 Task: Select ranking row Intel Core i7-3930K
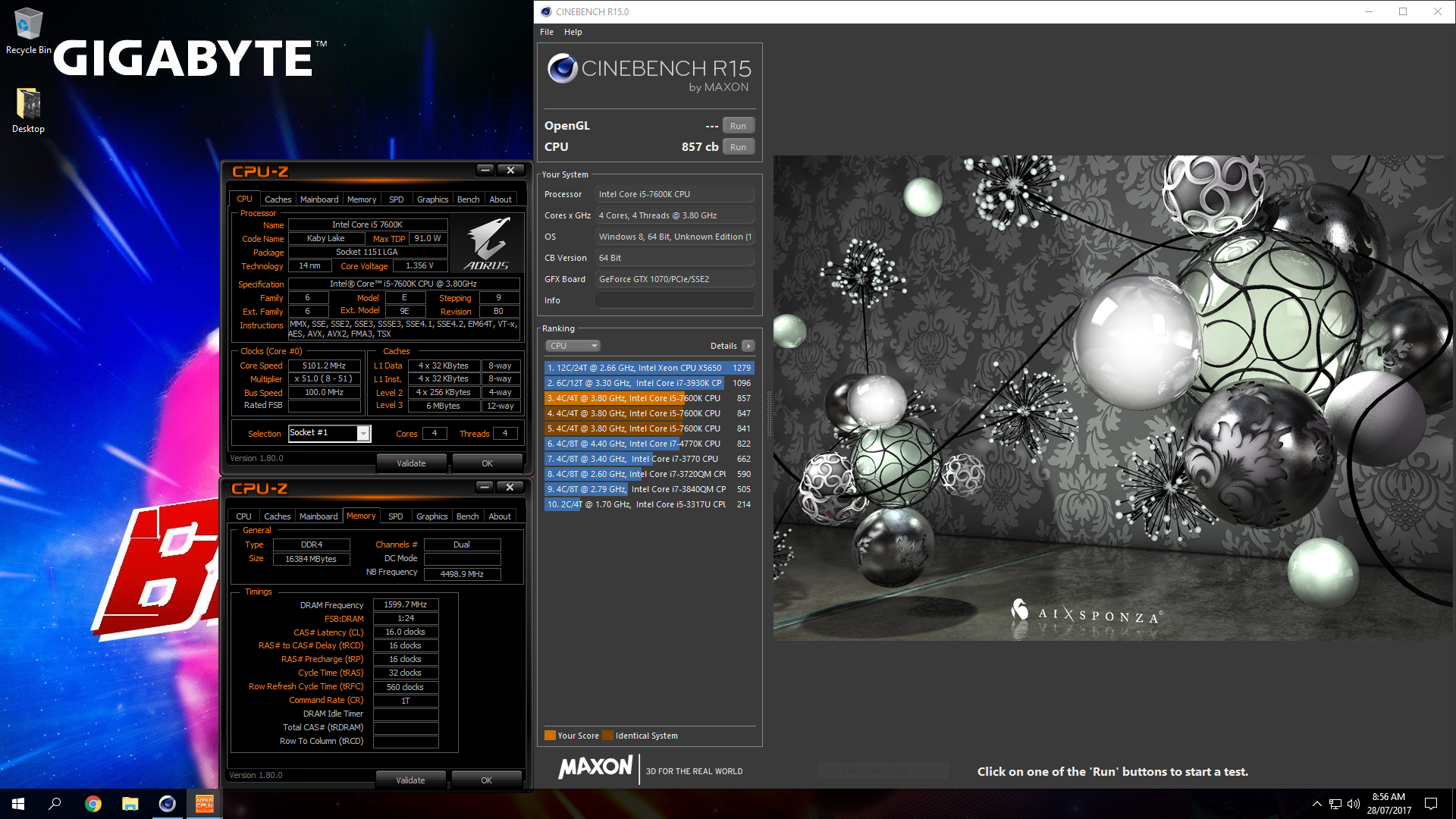649,383
